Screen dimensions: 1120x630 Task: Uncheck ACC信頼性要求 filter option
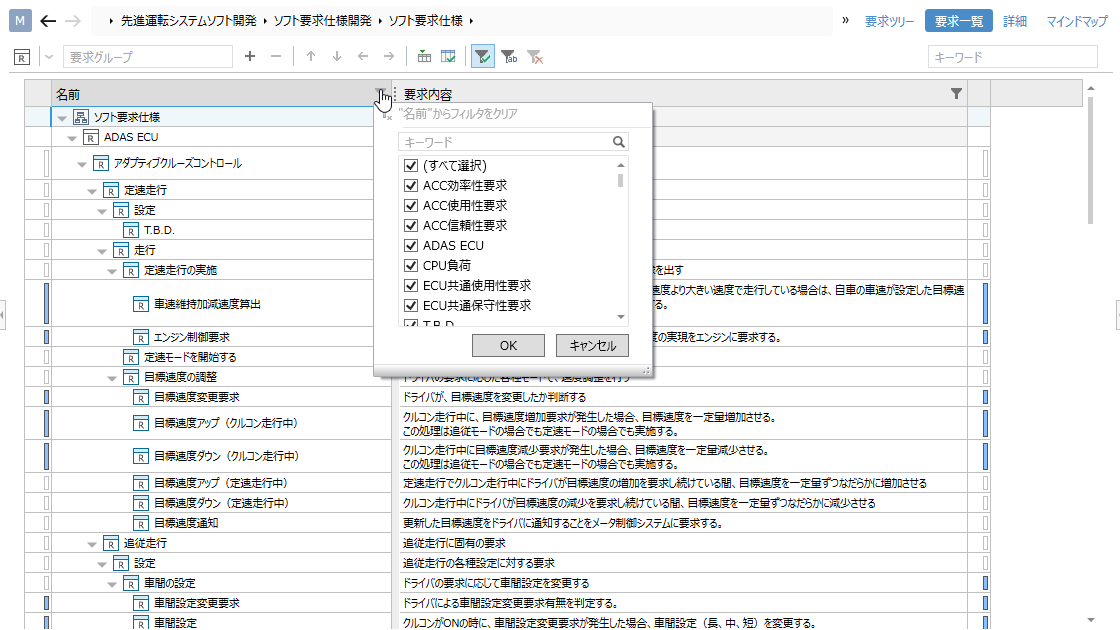[411, 226]
